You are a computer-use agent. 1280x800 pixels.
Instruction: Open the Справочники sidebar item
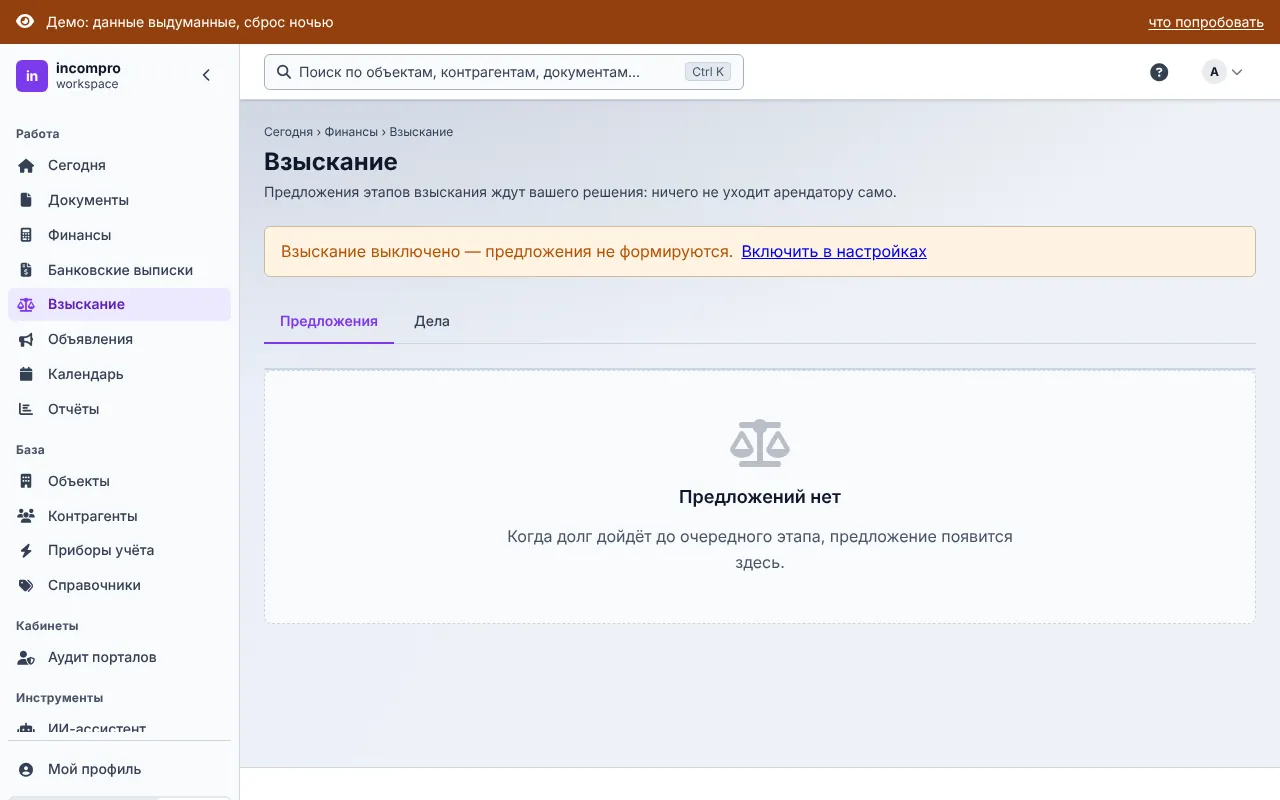pos(119,585)
